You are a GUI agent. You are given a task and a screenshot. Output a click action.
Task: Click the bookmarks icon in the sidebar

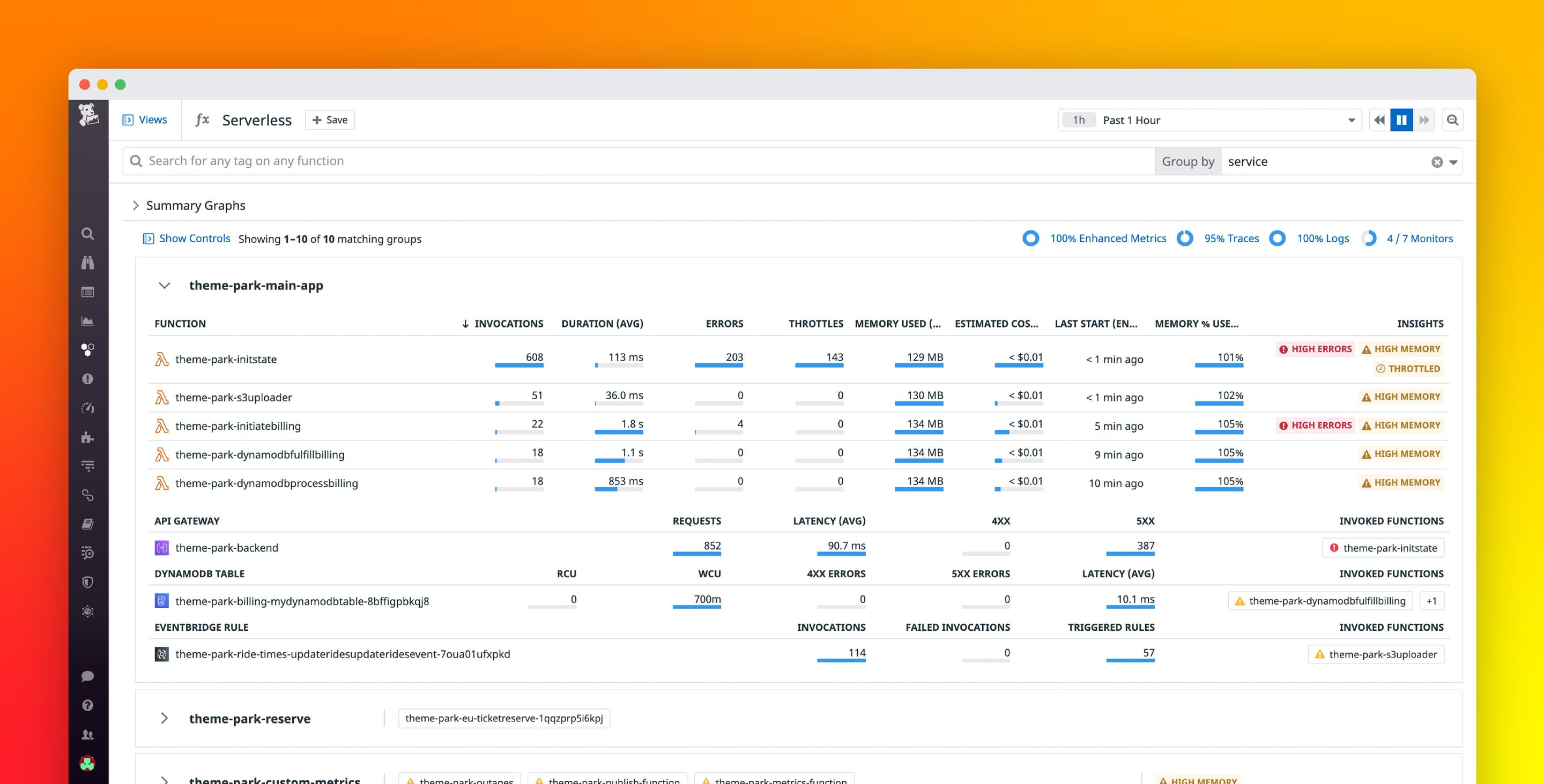(x=88, y=523)
